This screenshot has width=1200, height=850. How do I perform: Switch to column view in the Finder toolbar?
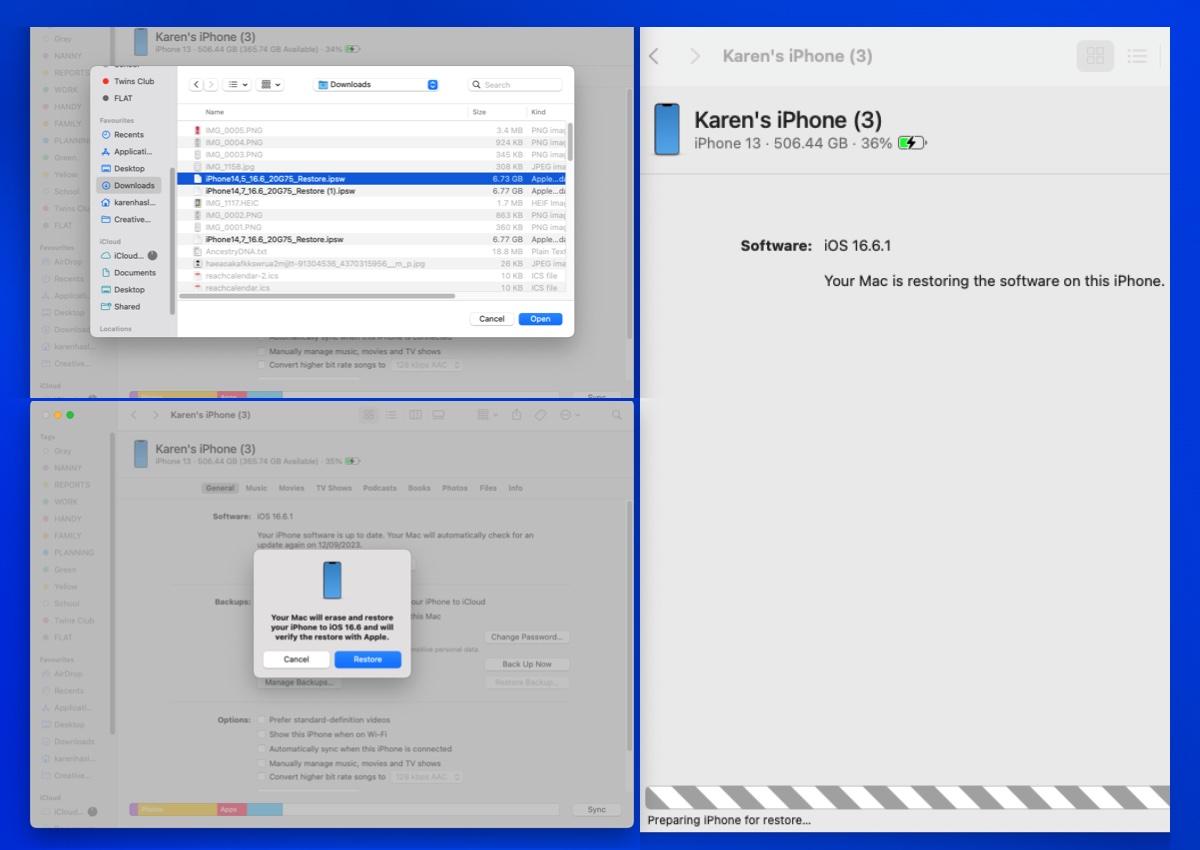tap(415, 415)
